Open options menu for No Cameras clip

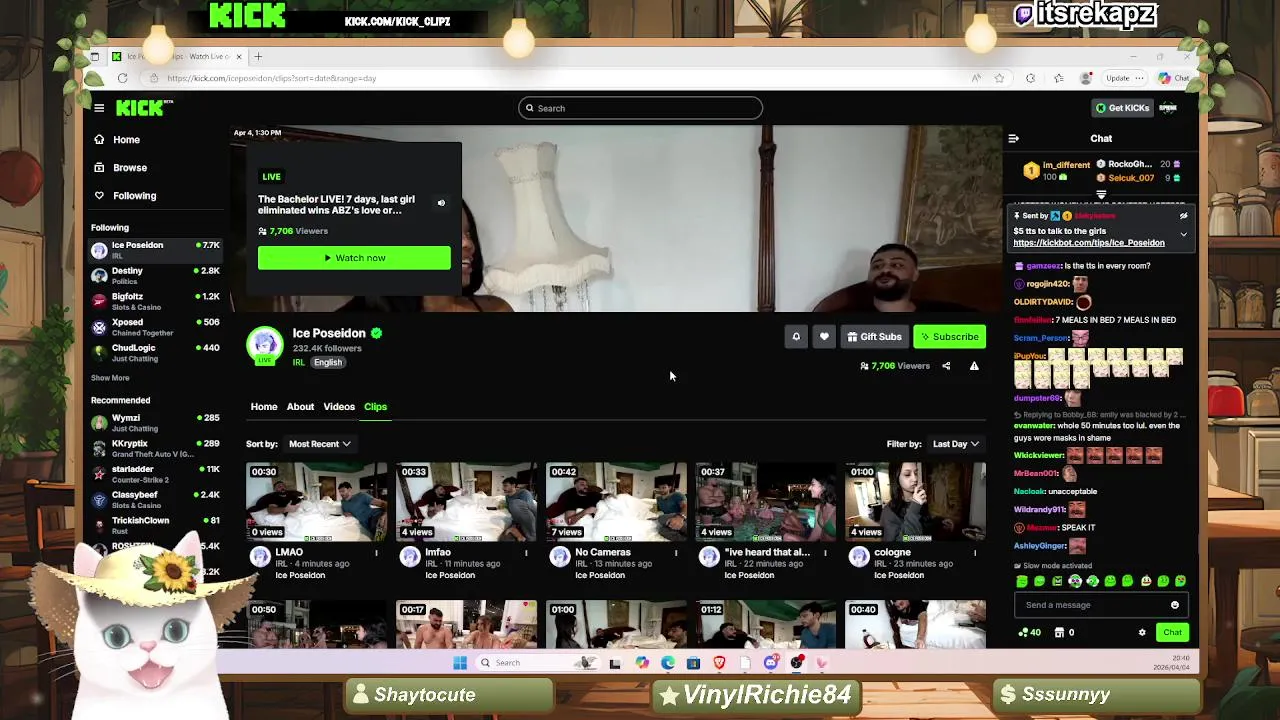(676, 553)
